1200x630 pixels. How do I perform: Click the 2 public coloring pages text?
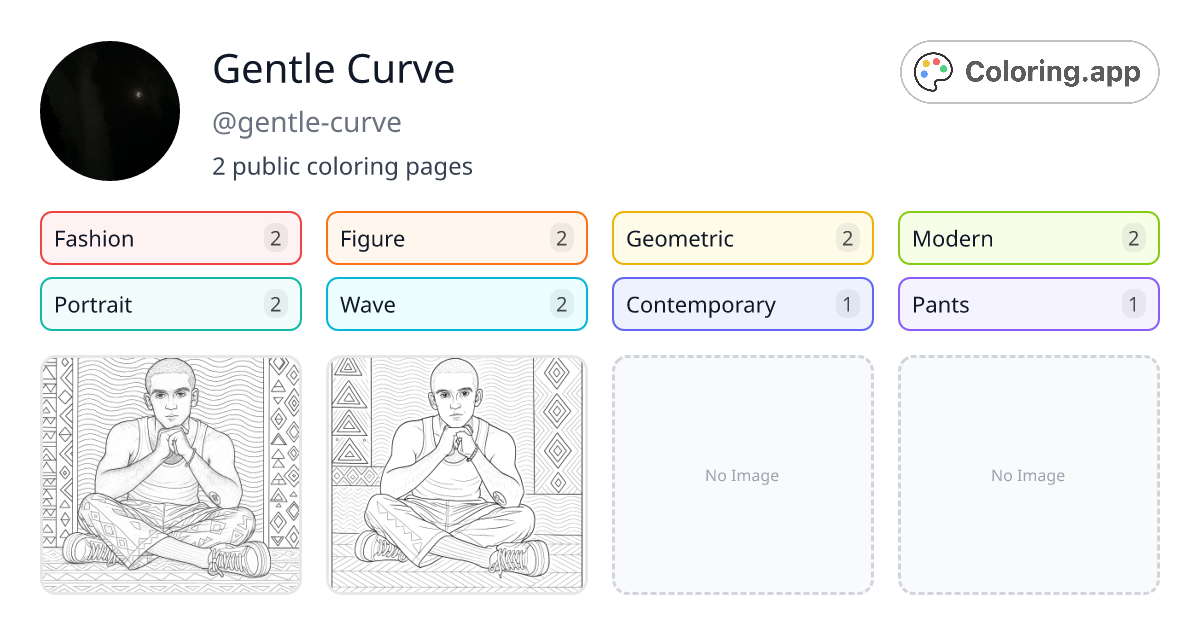pos(342,166)
